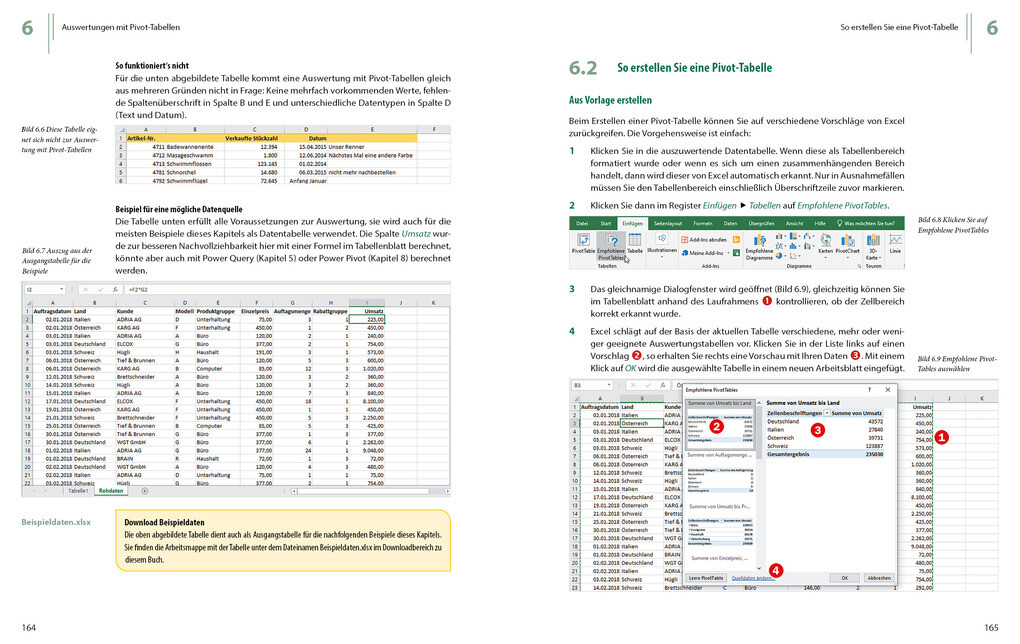
Task: Switch to the Seitenlayout ribbon tab
Action: coord(668,223)
